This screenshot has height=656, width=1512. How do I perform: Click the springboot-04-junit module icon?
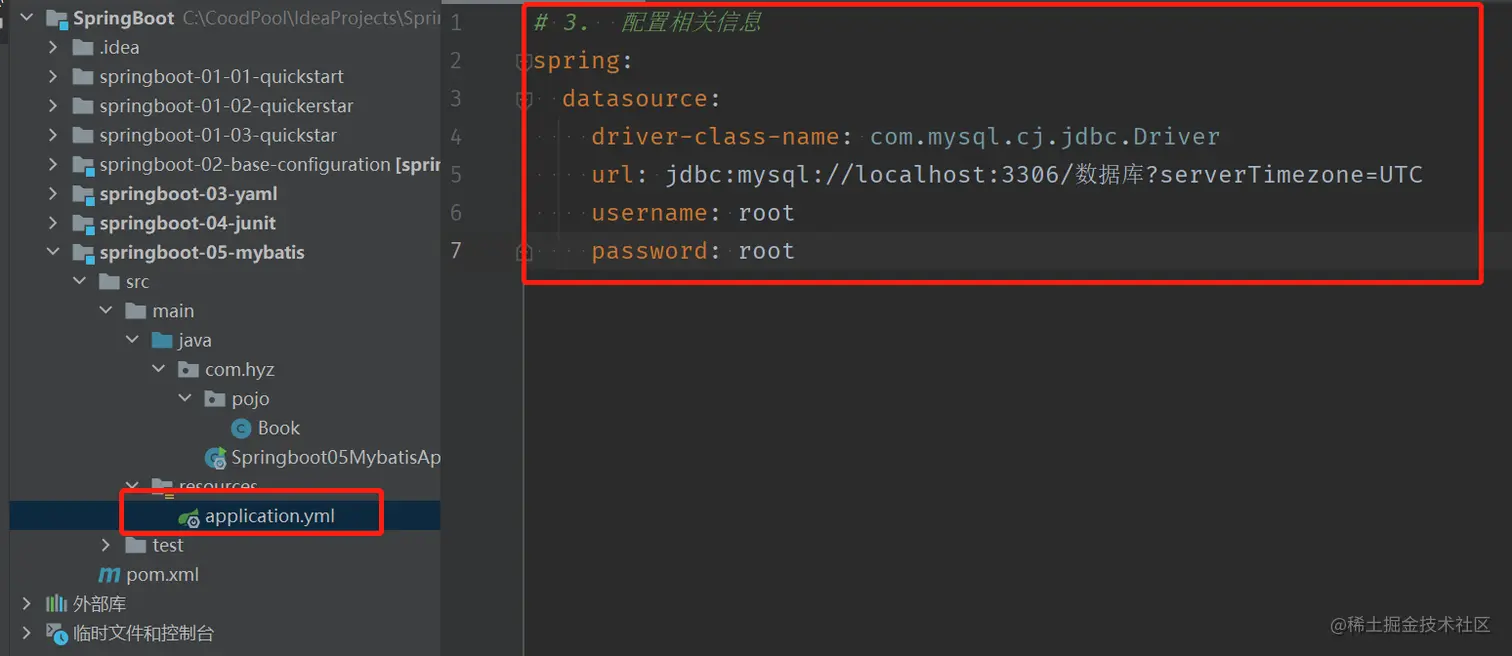click(83, 223)
